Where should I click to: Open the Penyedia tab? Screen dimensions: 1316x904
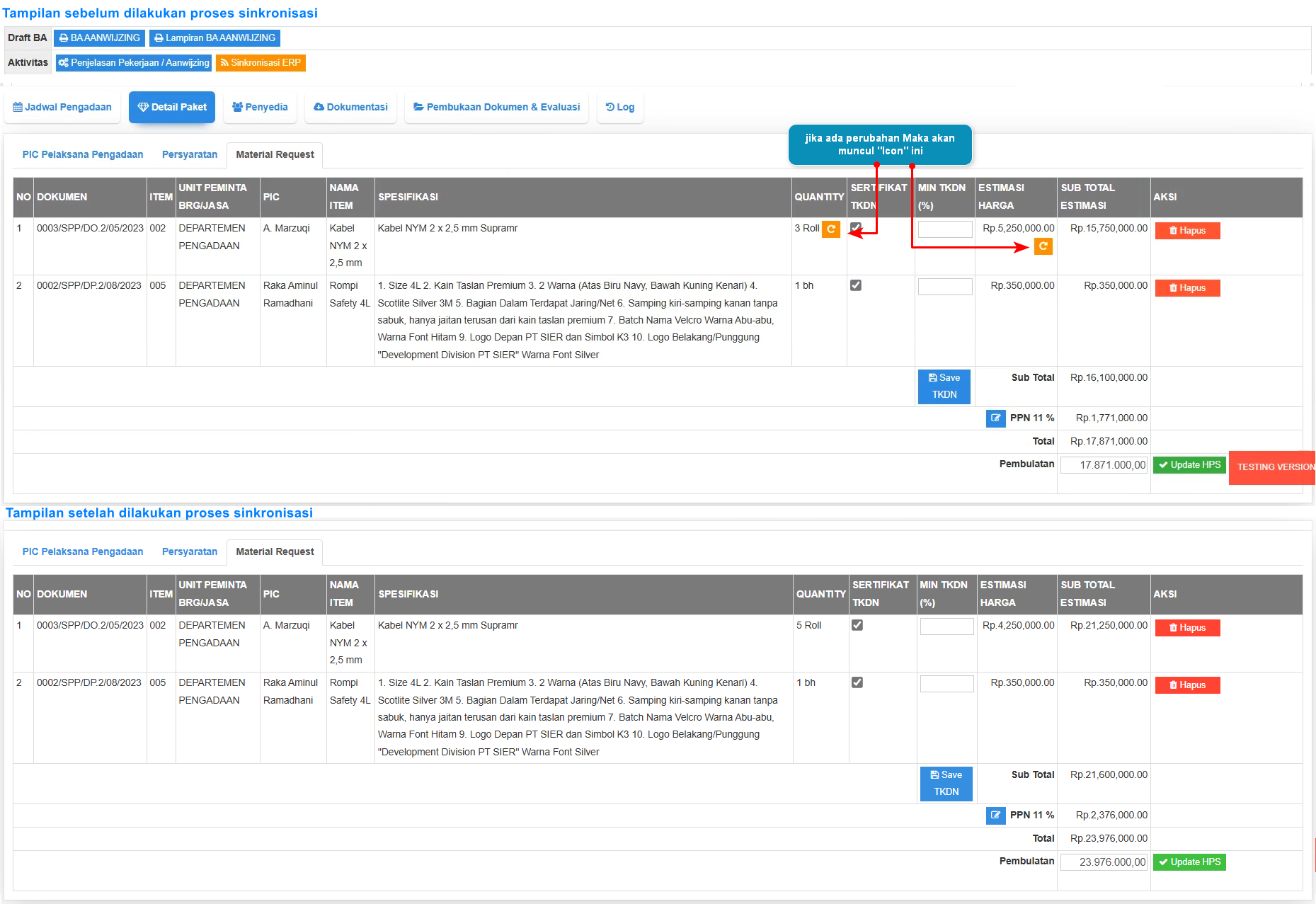tap(260, 108)
